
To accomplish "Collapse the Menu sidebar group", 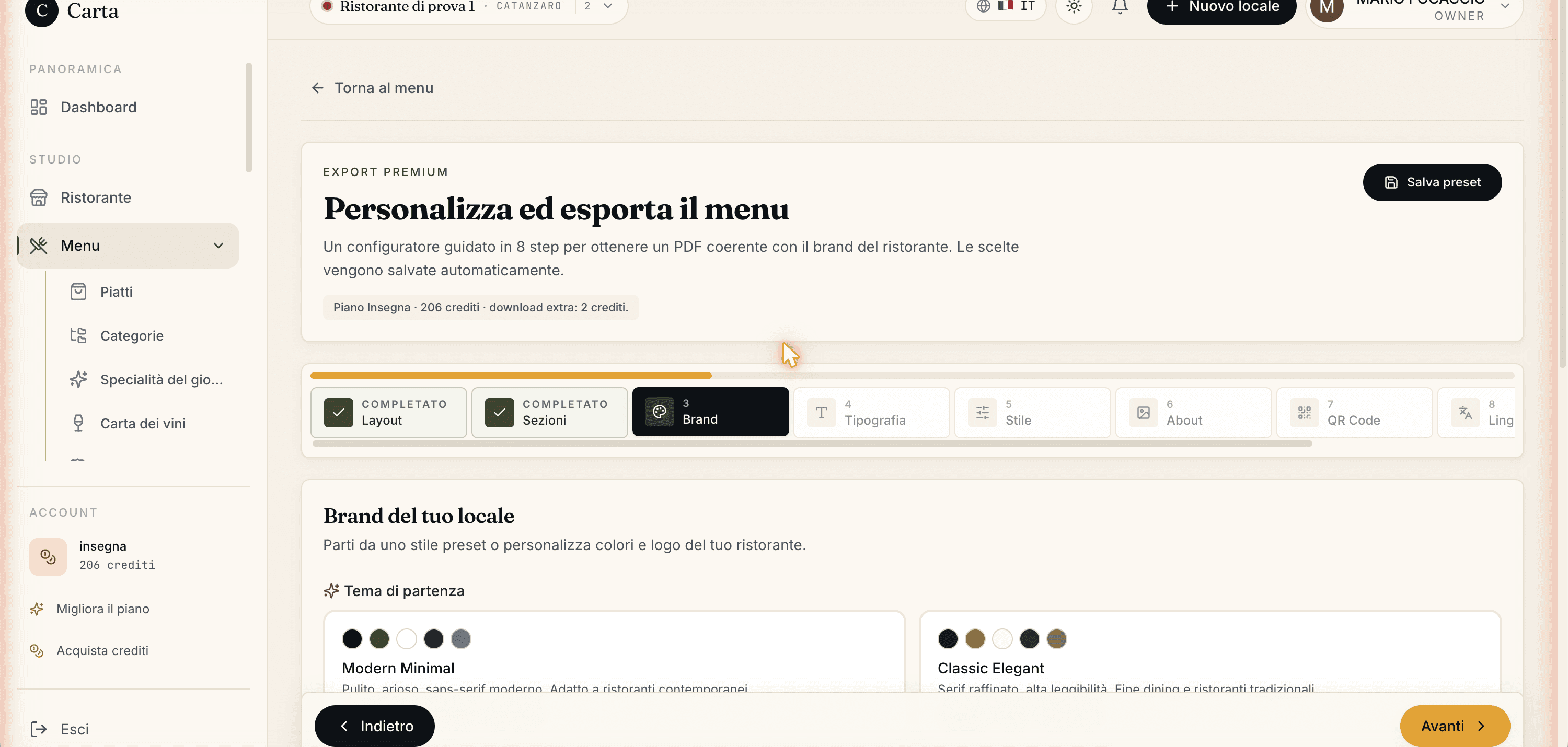I will pos(218,246).
